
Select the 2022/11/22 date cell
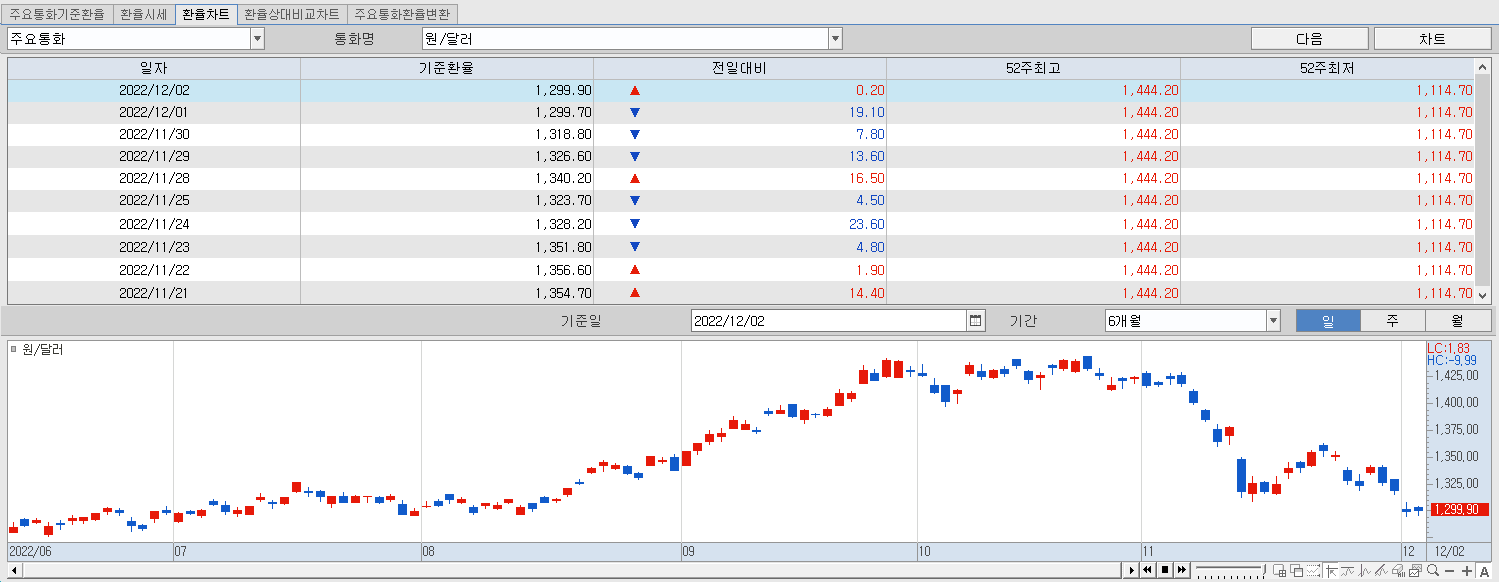pos(154,270)
